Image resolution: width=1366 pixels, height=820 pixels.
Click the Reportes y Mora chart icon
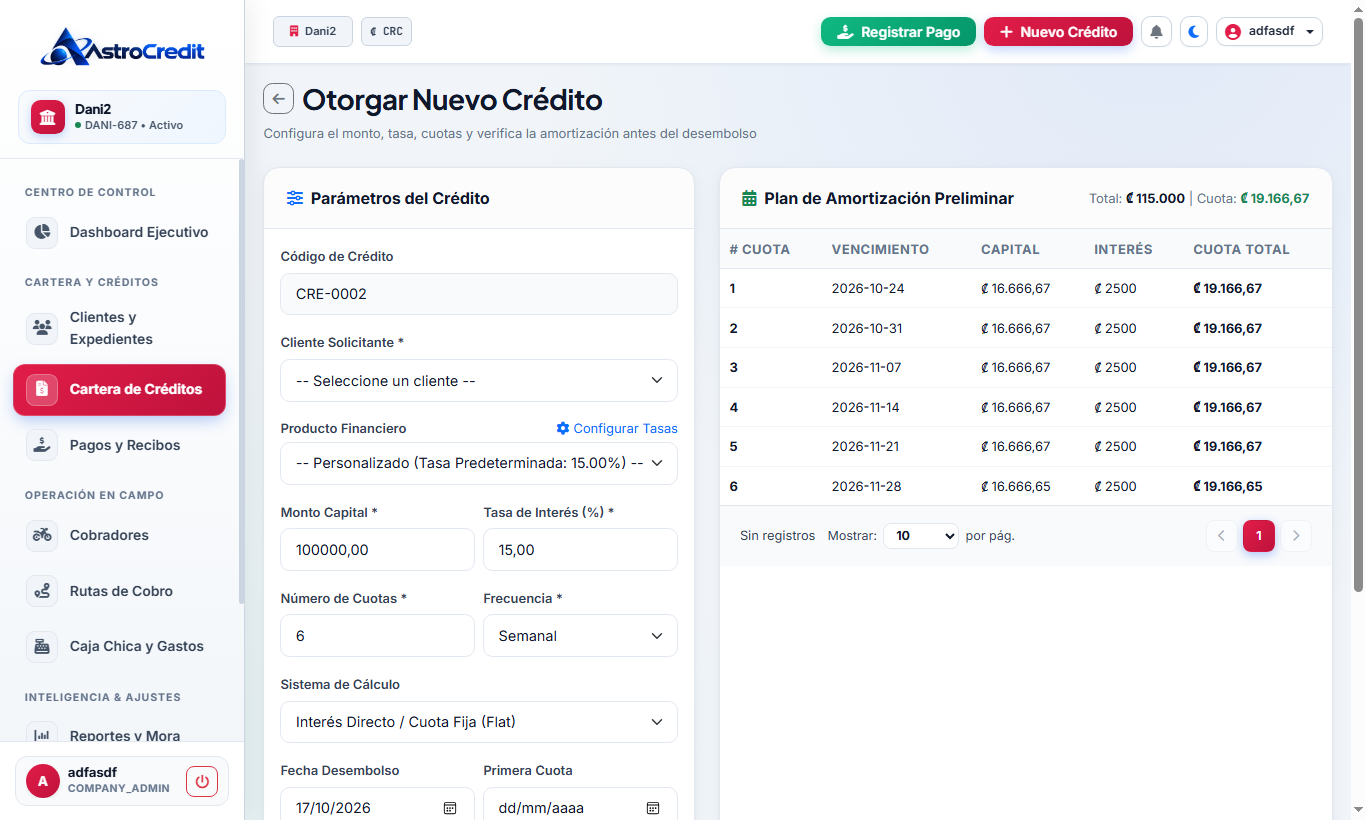click(42, 734)
